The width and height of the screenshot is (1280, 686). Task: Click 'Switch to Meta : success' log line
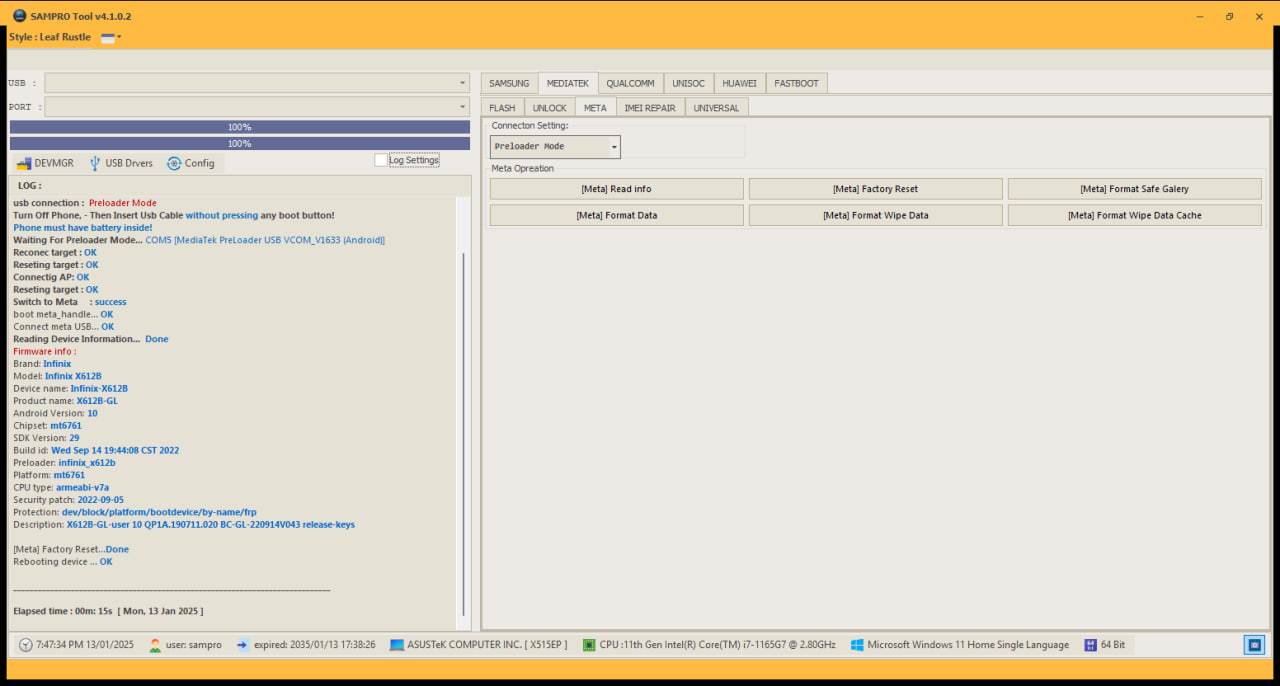coord(70,302)
